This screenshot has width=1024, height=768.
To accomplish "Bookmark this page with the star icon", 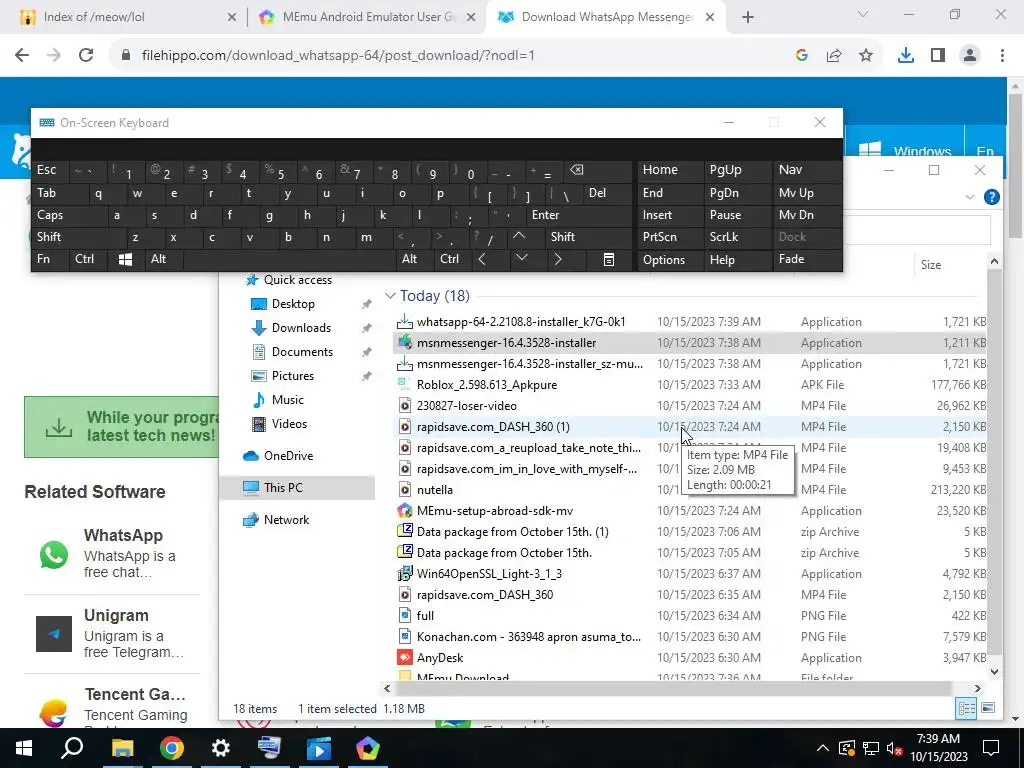I will pyautogui.click(x=866, y=56).
